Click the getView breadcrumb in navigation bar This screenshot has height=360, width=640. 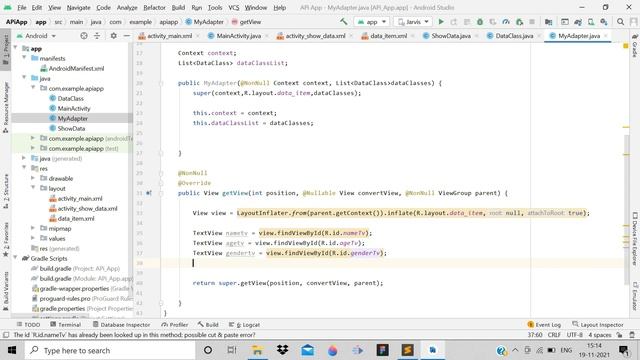pyautogui.click(x=246, y=22)
